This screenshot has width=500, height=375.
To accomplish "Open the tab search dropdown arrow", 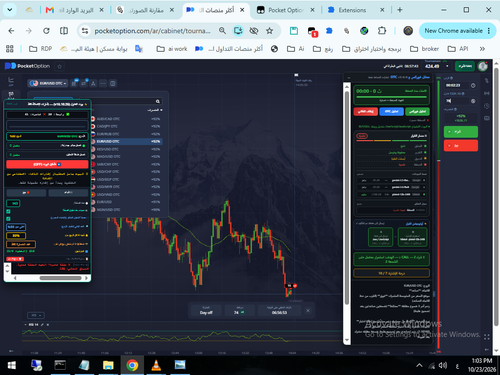I will [x=10, y=10].
